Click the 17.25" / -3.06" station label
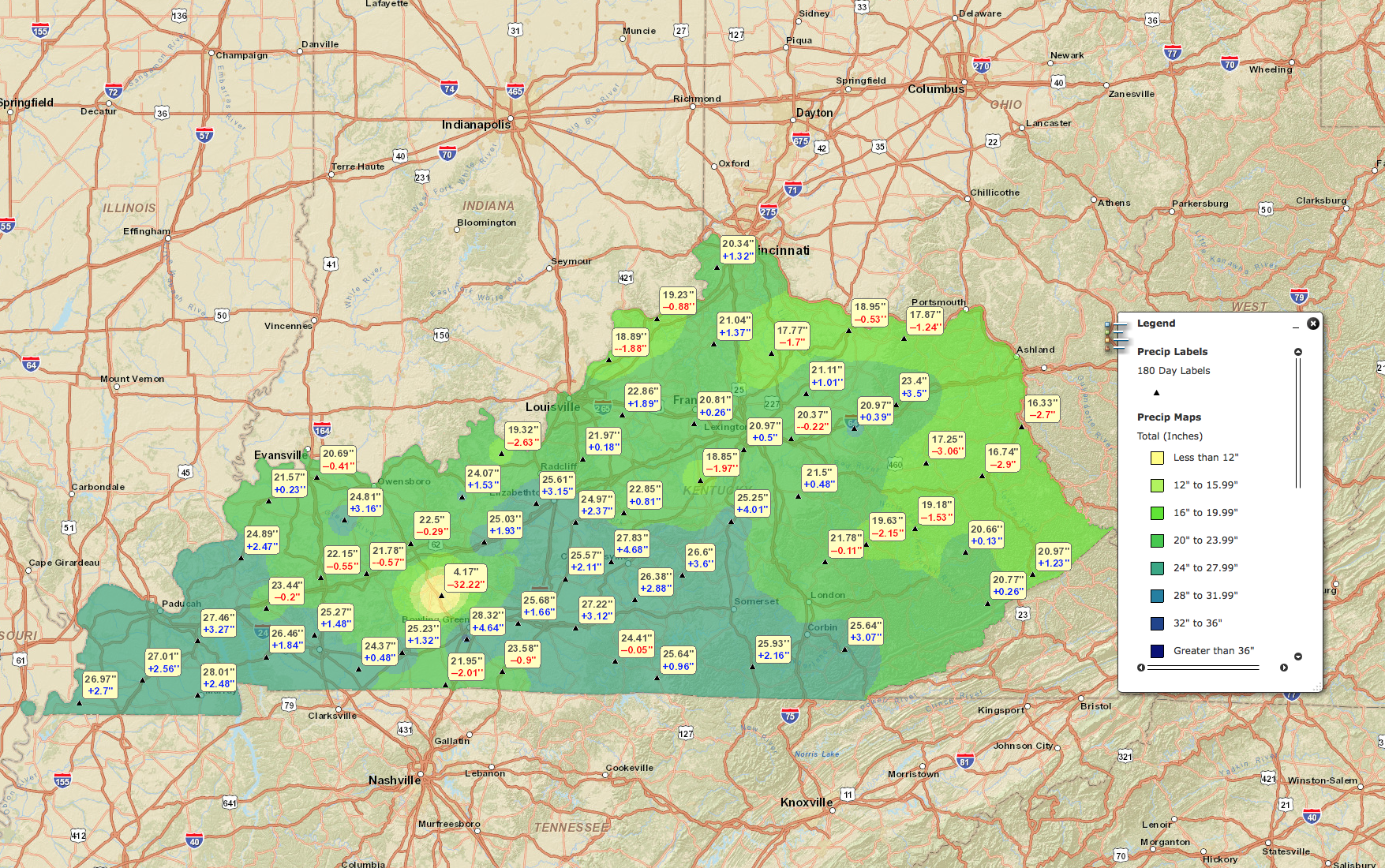 click(x=947, y=446)
